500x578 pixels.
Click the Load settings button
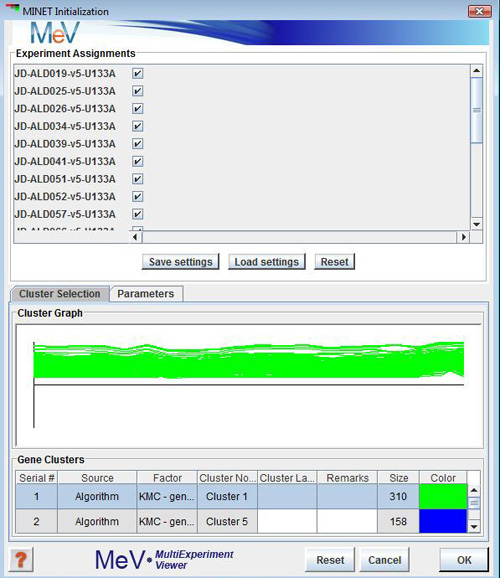pos(267,262)
